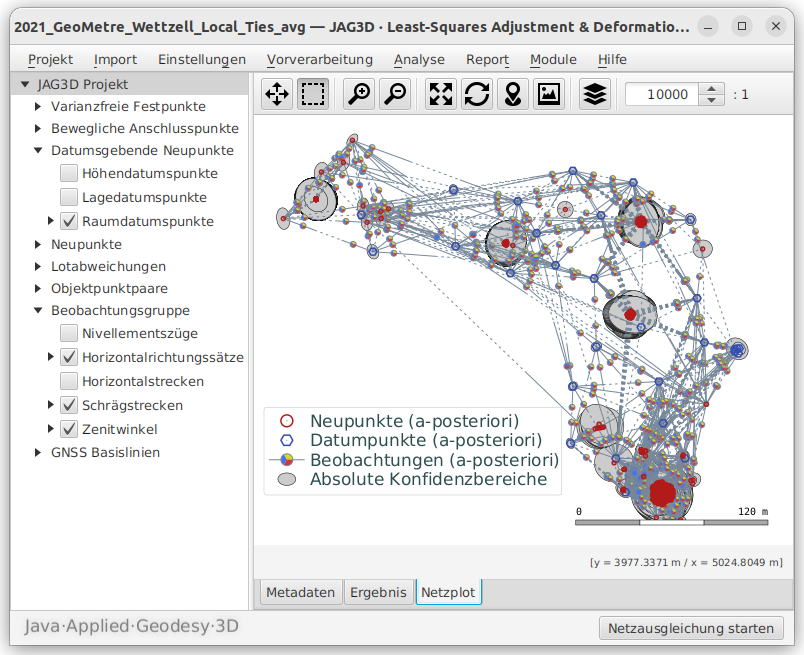Screen dimensions: 804x655
Task: Enable the Nivellementszüge checkbox
Action: click(x=68, y=333)
